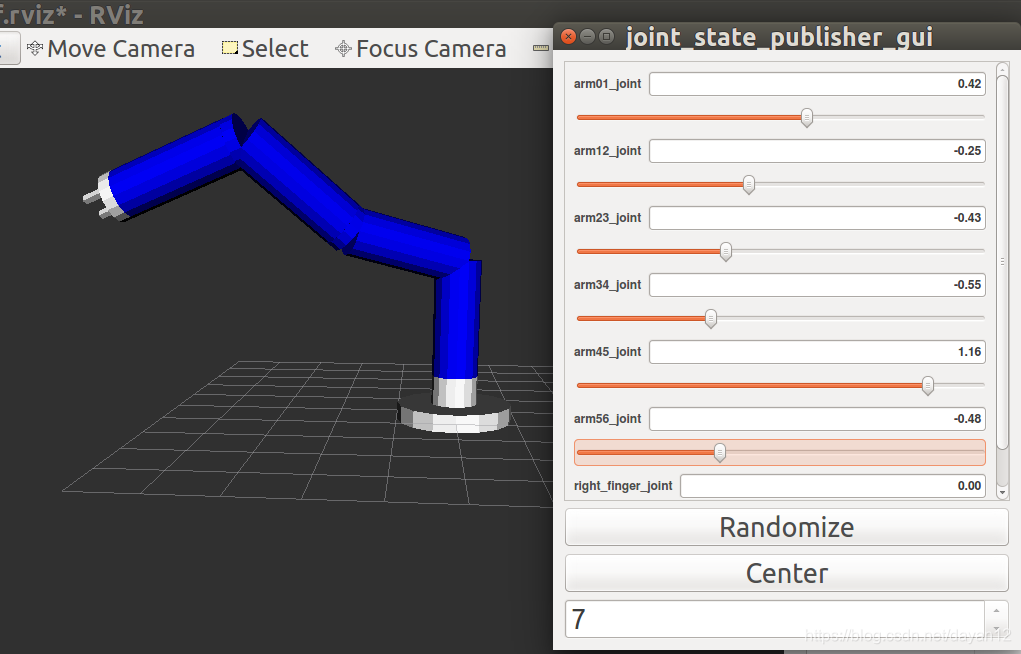The width and height of the screenshot is (1021, 654).
Task: Close the joint_state_publisher_gui window
Action: [568, 36]
